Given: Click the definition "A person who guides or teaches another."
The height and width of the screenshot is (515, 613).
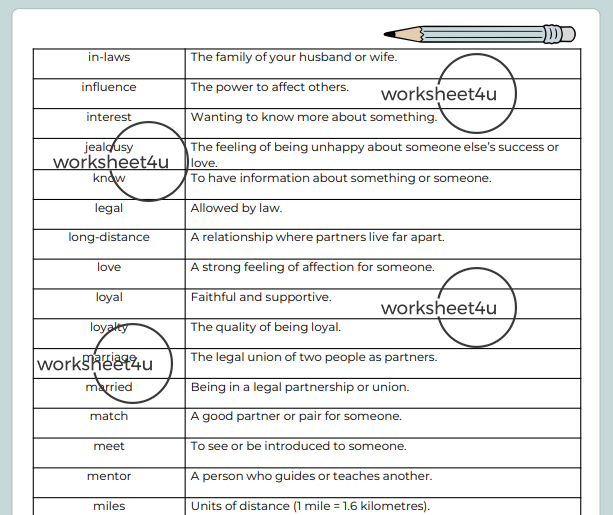Looking at the screenshot, I should [x=311, y=476].
